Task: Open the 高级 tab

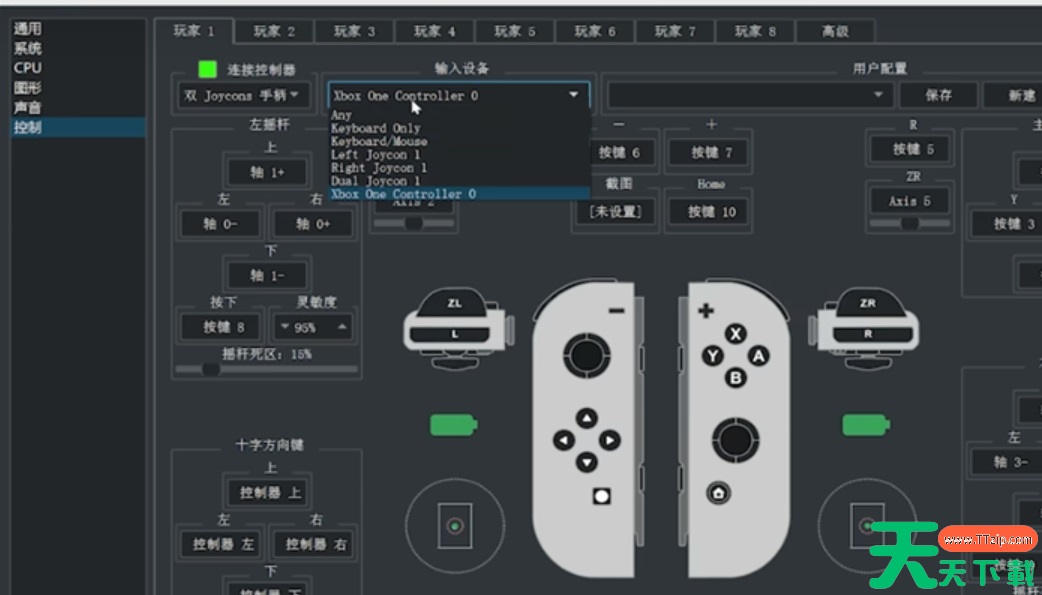Action: click(835, 31)
